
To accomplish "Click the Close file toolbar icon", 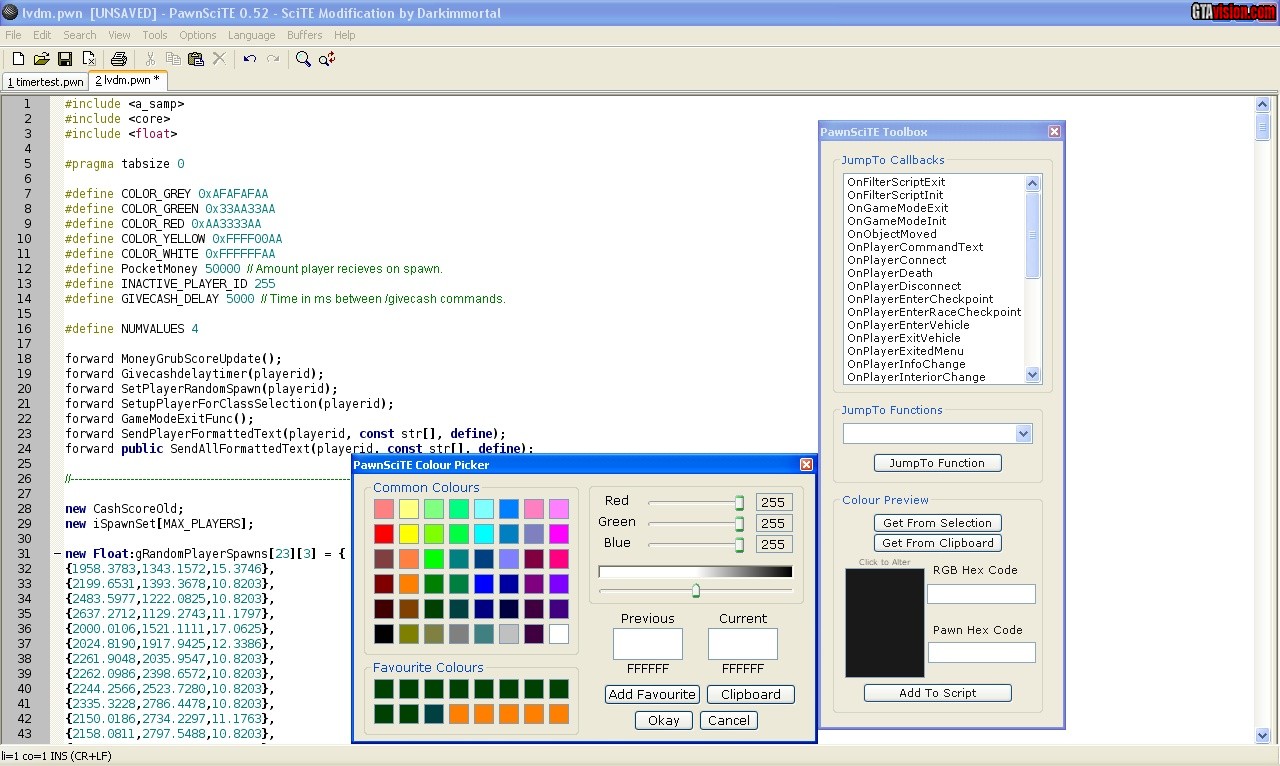I will click(89, 59).
